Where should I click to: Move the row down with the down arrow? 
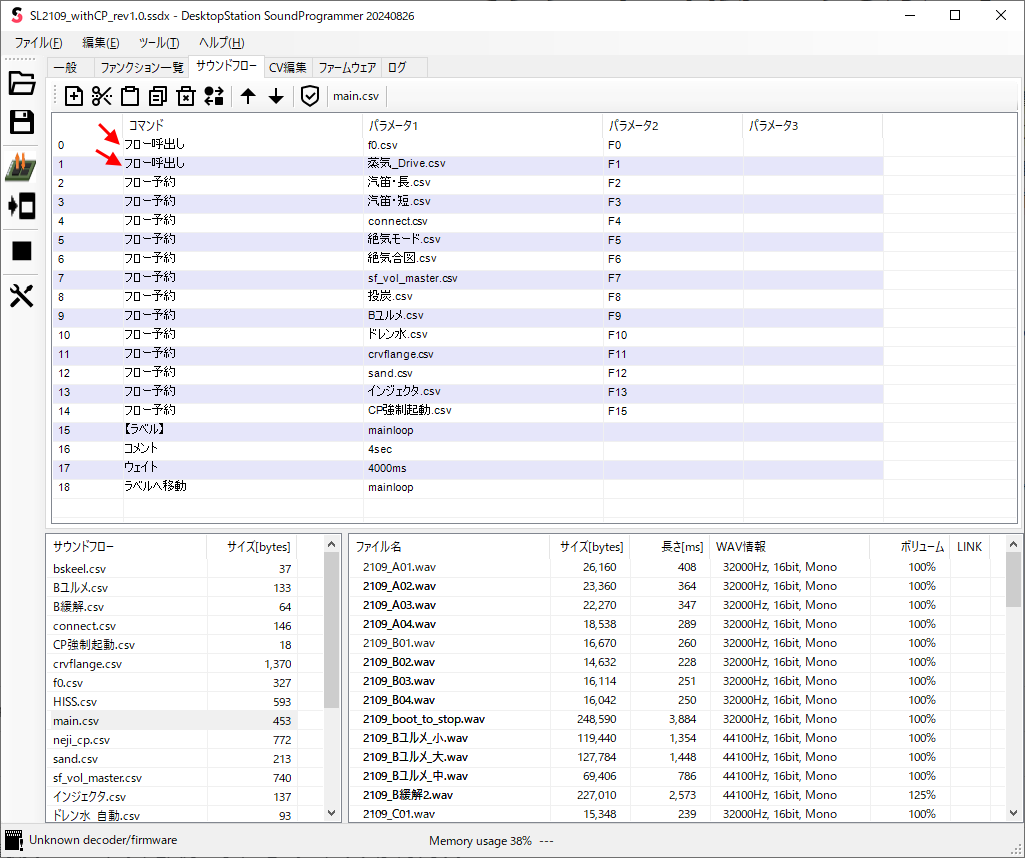pyautogui.click(x=276, y=96)
